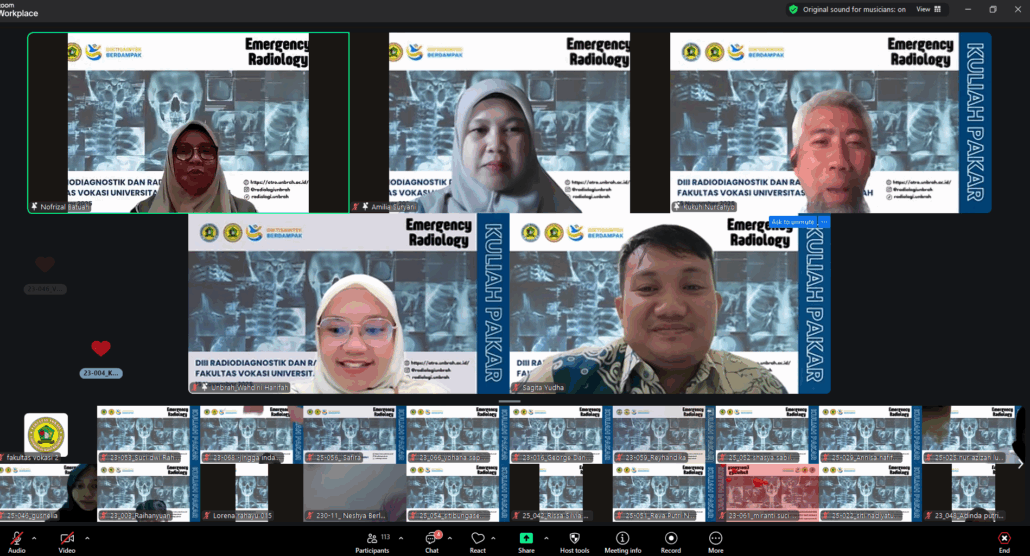
Task: Show Meeting info
Action: tap(622, 540)
